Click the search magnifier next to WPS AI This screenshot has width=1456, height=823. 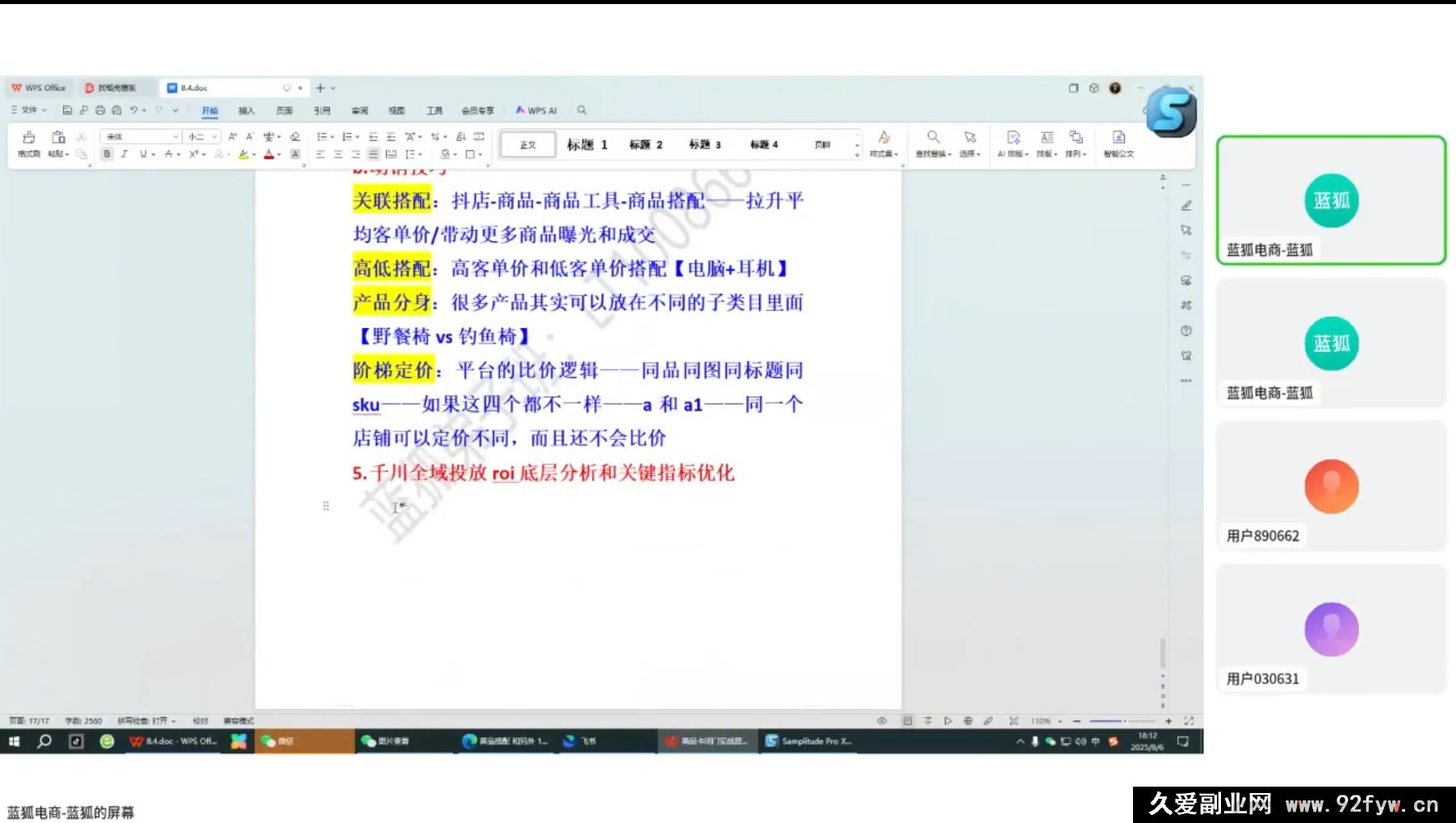click(581, 110)
